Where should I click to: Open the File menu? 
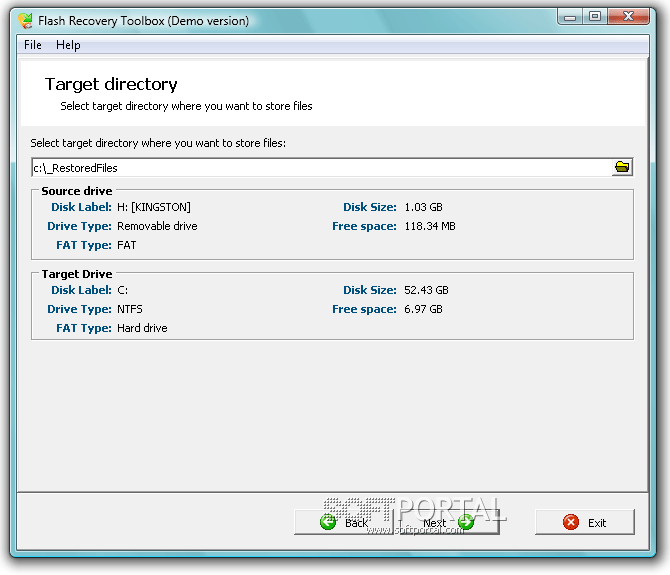pos(32,45)
